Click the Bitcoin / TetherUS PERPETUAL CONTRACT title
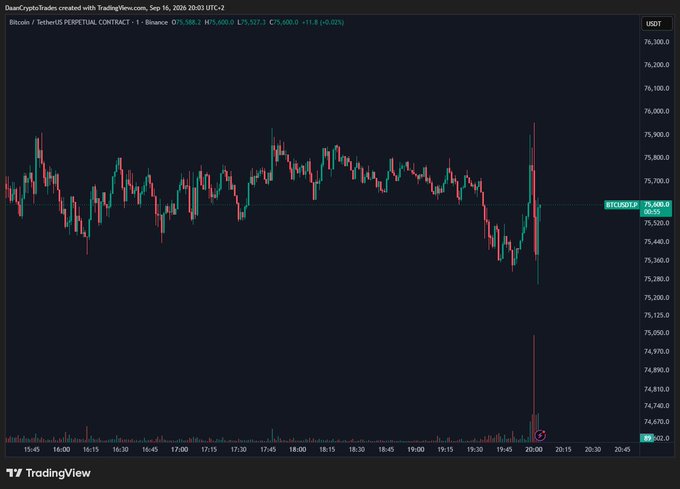Viewport: 680px width, 489px height. click(69, 22)
